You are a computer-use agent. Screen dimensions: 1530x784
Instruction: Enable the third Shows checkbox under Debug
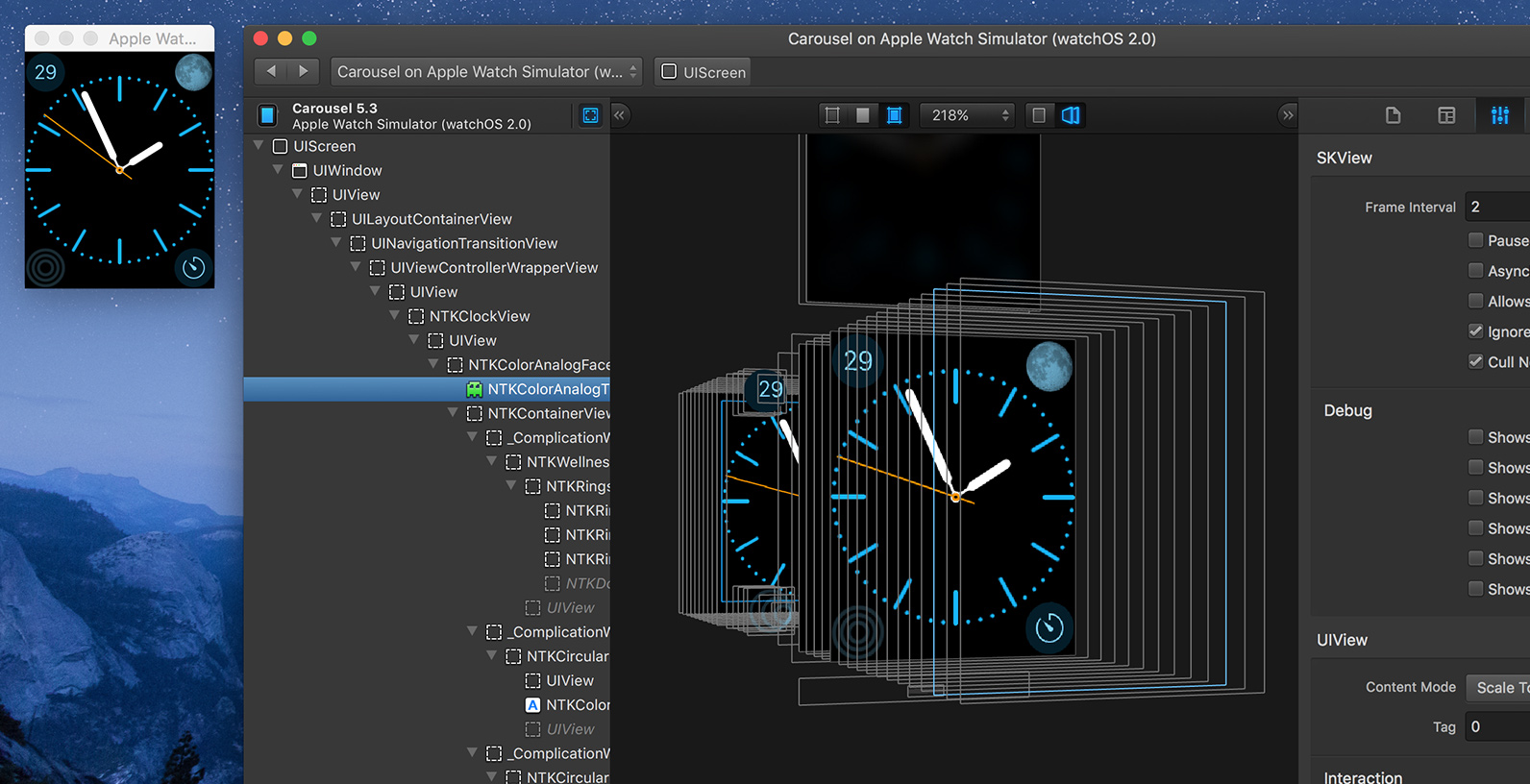(x=1475, y=498)
